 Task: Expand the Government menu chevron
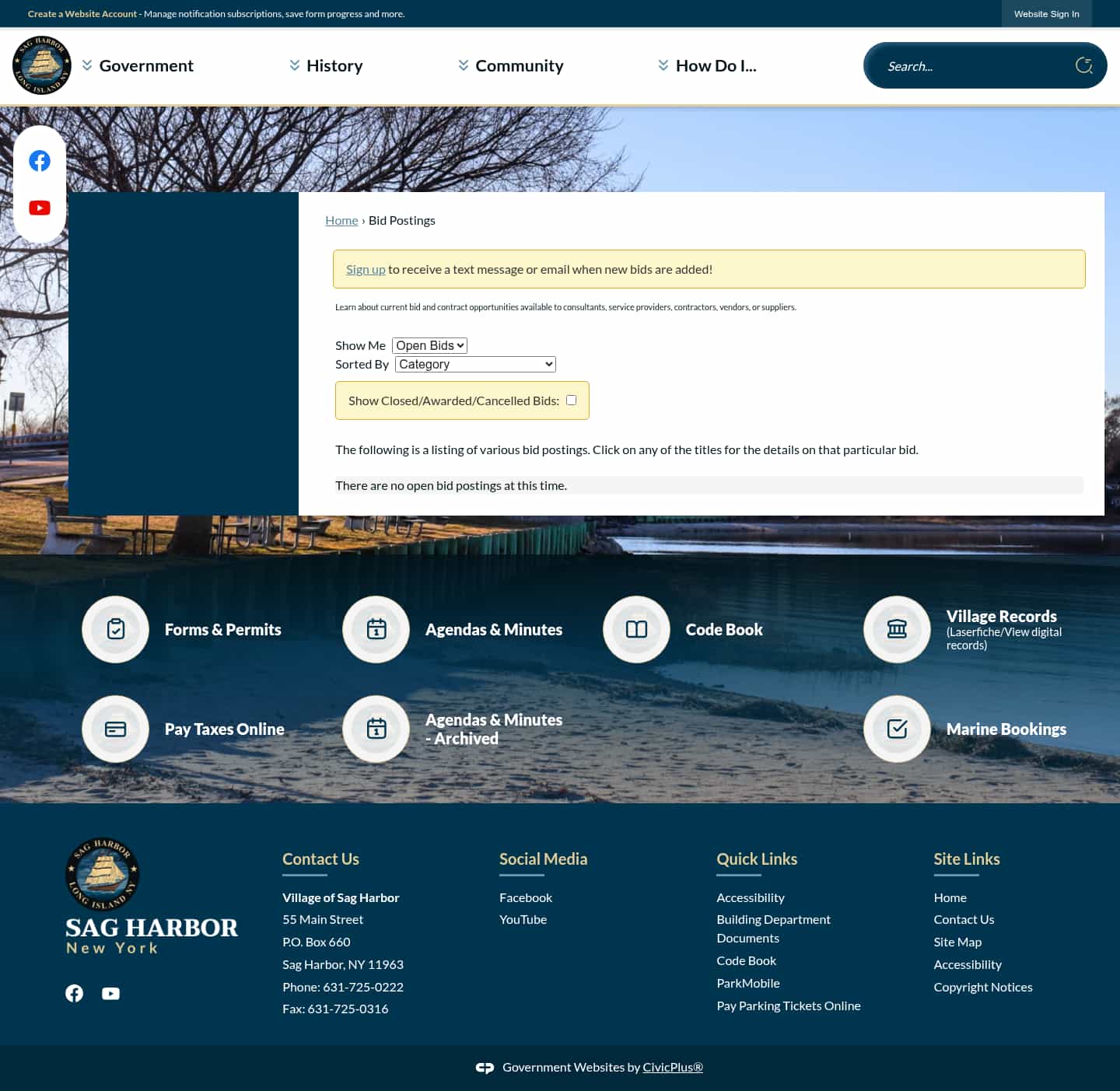[x=87, y=65]
